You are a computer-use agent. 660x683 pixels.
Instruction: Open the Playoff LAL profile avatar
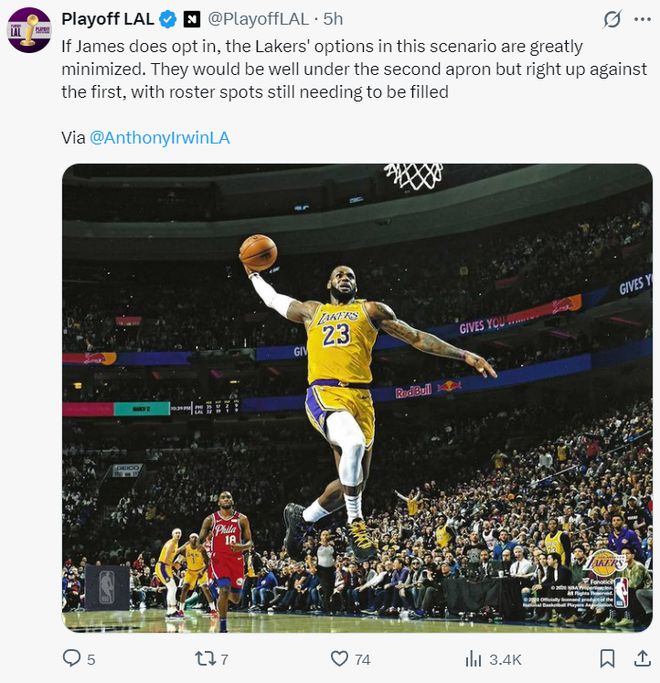[x=28, y=30]
